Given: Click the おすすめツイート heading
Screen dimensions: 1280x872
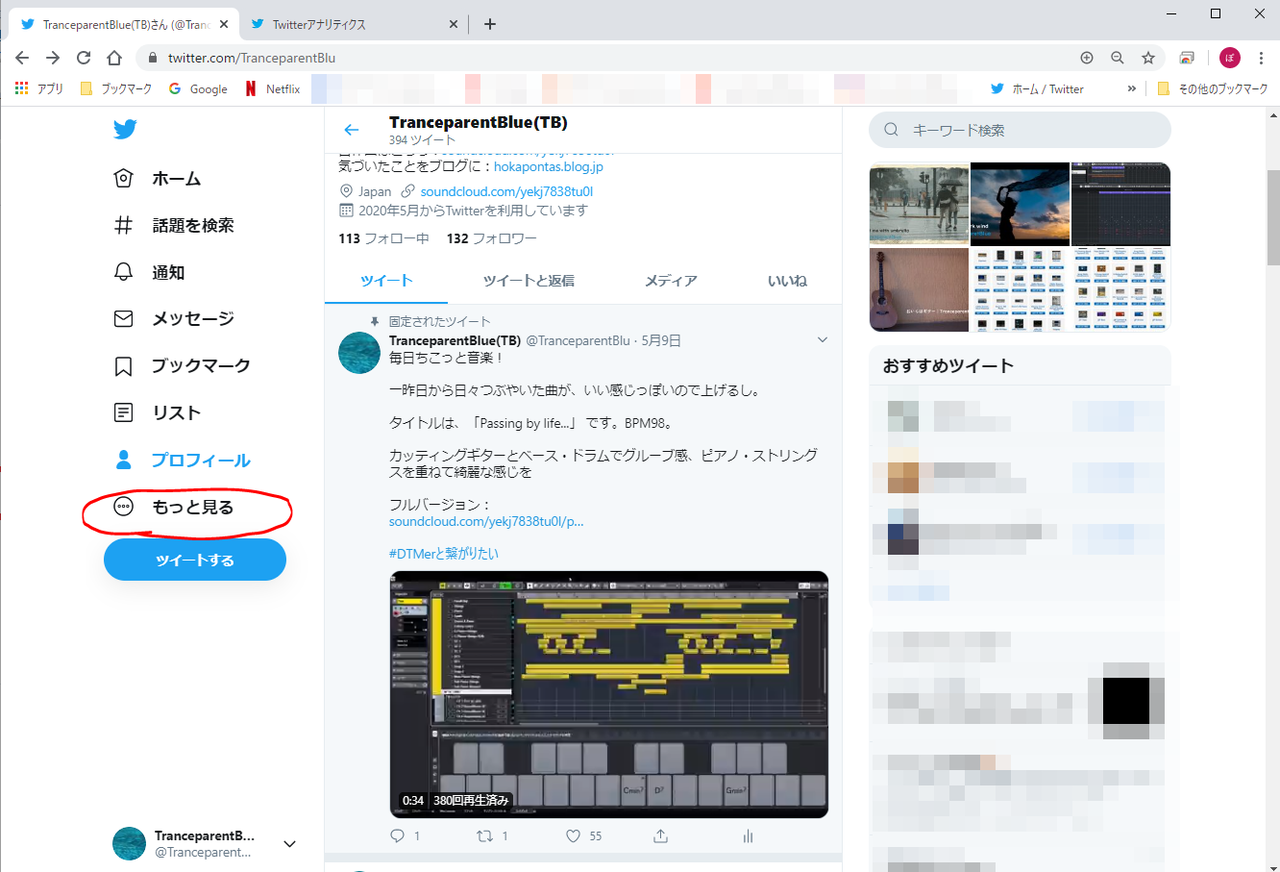Looking at the screenshot, I should coord(948,366).
